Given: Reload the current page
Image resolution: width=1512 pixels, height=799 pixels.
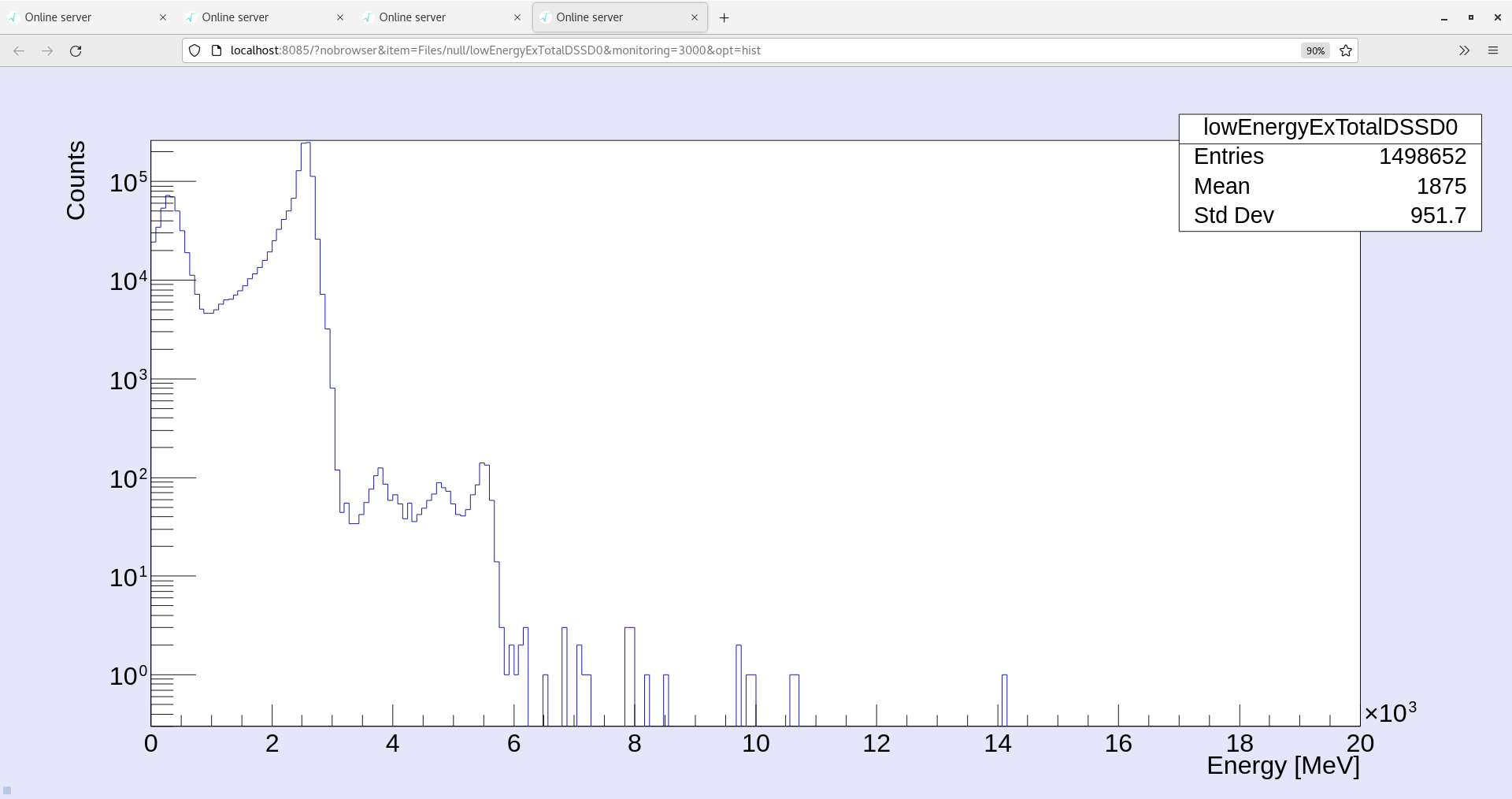Looking at the screenshot, I should click(76, 50).
